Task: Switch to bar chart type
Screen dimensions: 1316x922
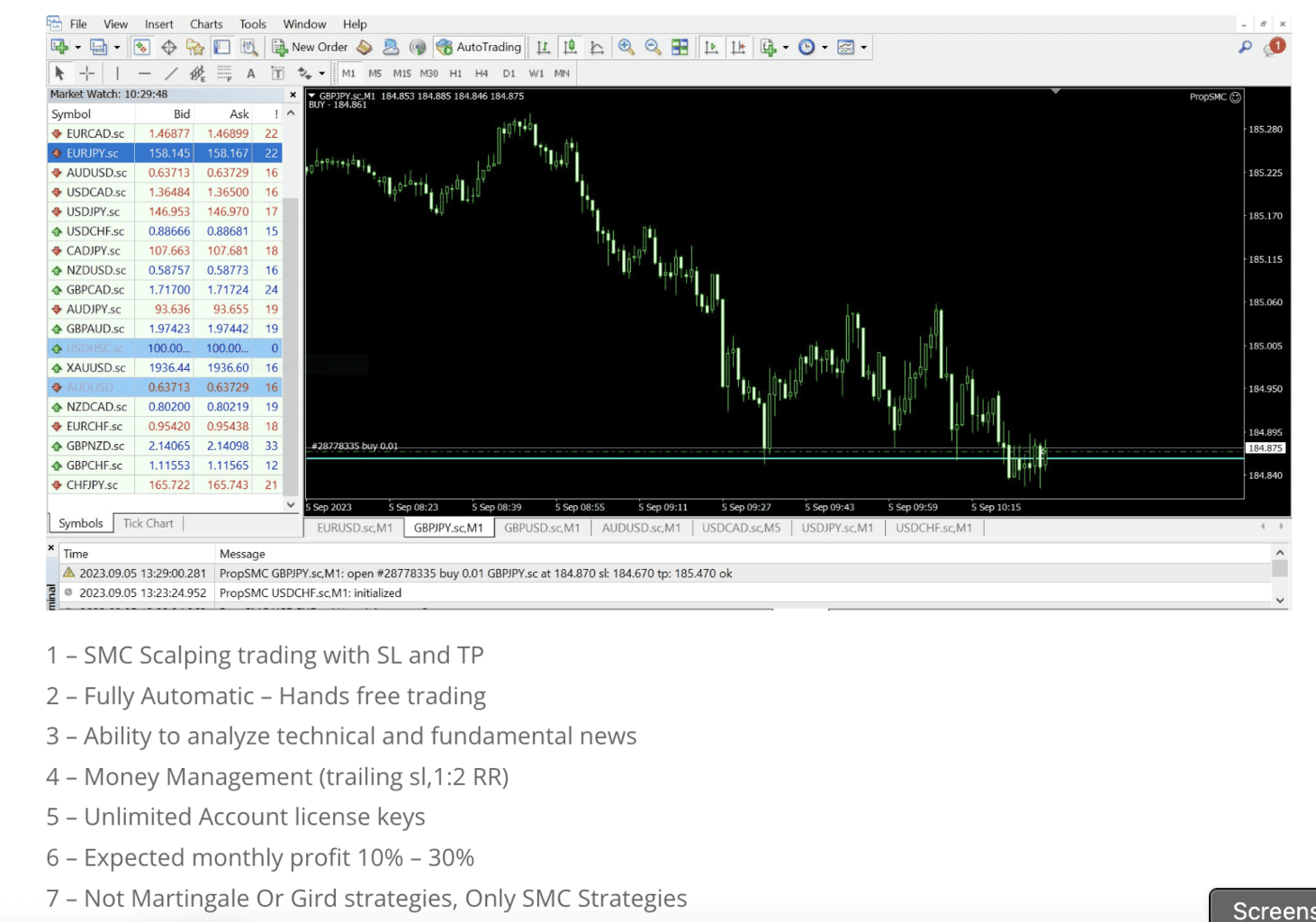Action: 543,47
